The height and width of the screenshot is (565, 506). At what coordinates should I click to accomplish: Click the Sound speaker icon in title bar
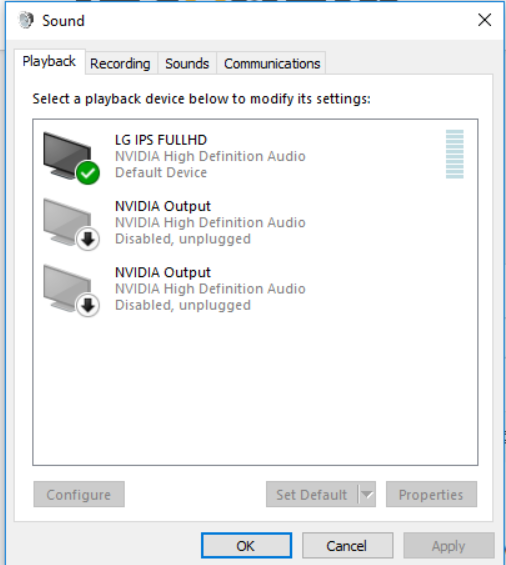coord(26,20)
